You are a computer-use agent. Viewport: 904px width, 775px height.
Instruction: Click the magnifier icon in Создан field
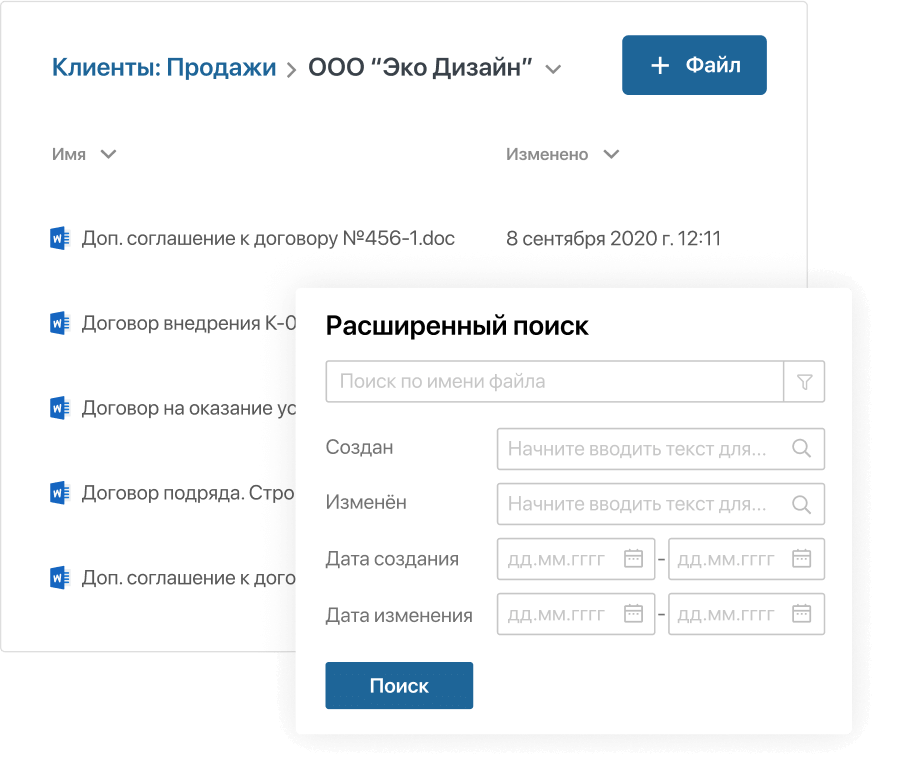click(801, 449)
